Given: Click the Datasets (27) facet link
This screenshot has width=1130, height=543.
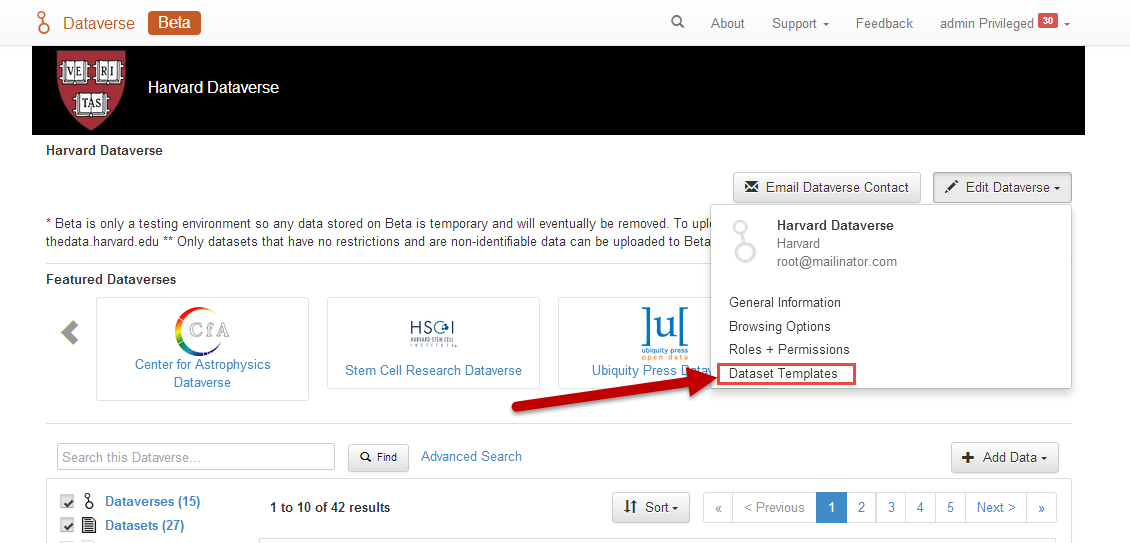Looking at the screenshot, I should coord(145,526).
